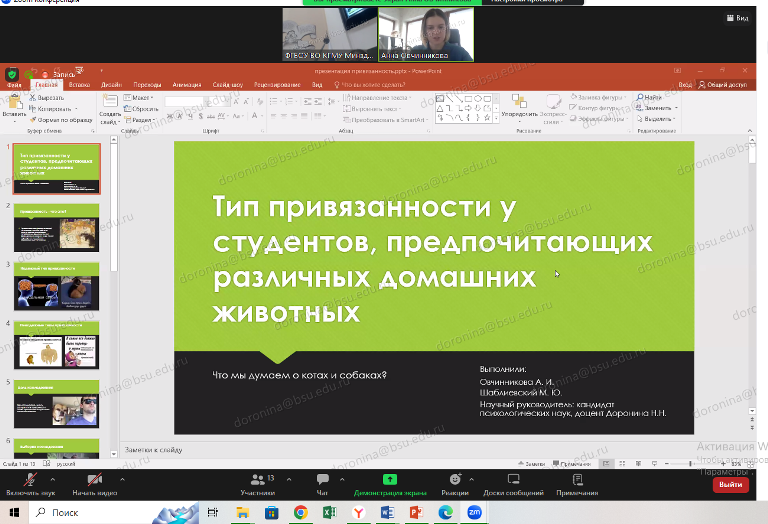The height and width of the screenshot is (524, 768).
Task: Open the Реакции reactions menu
Action: [455, 481]
